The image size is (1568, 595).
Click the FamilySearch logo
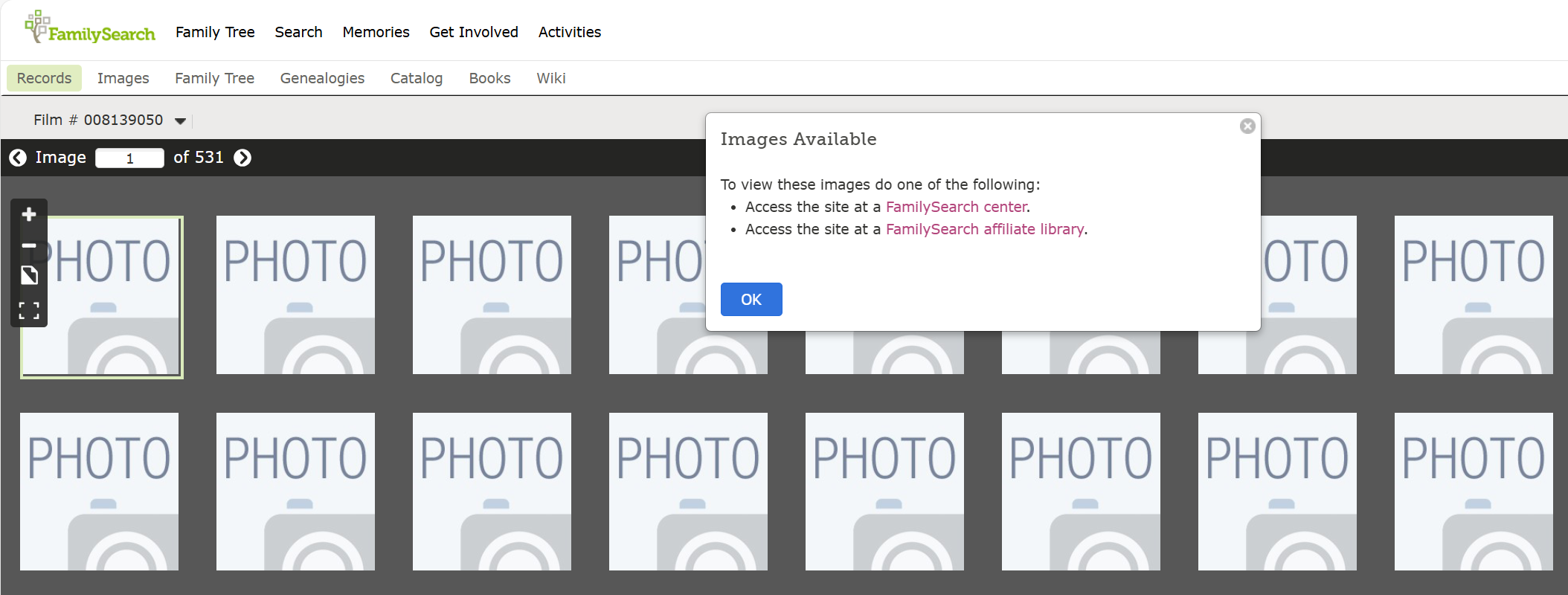[90, 28]
